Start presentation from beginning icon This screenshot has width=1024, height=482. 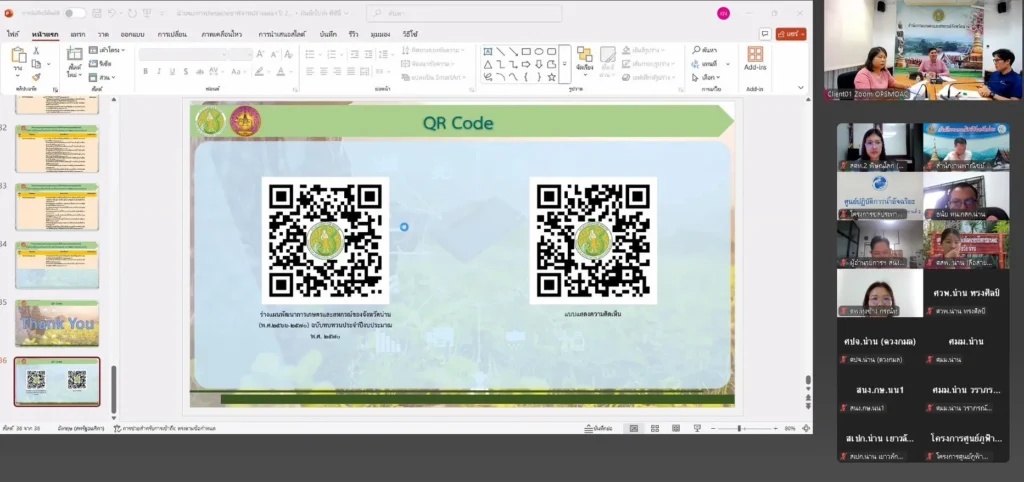tap(148, 13)
